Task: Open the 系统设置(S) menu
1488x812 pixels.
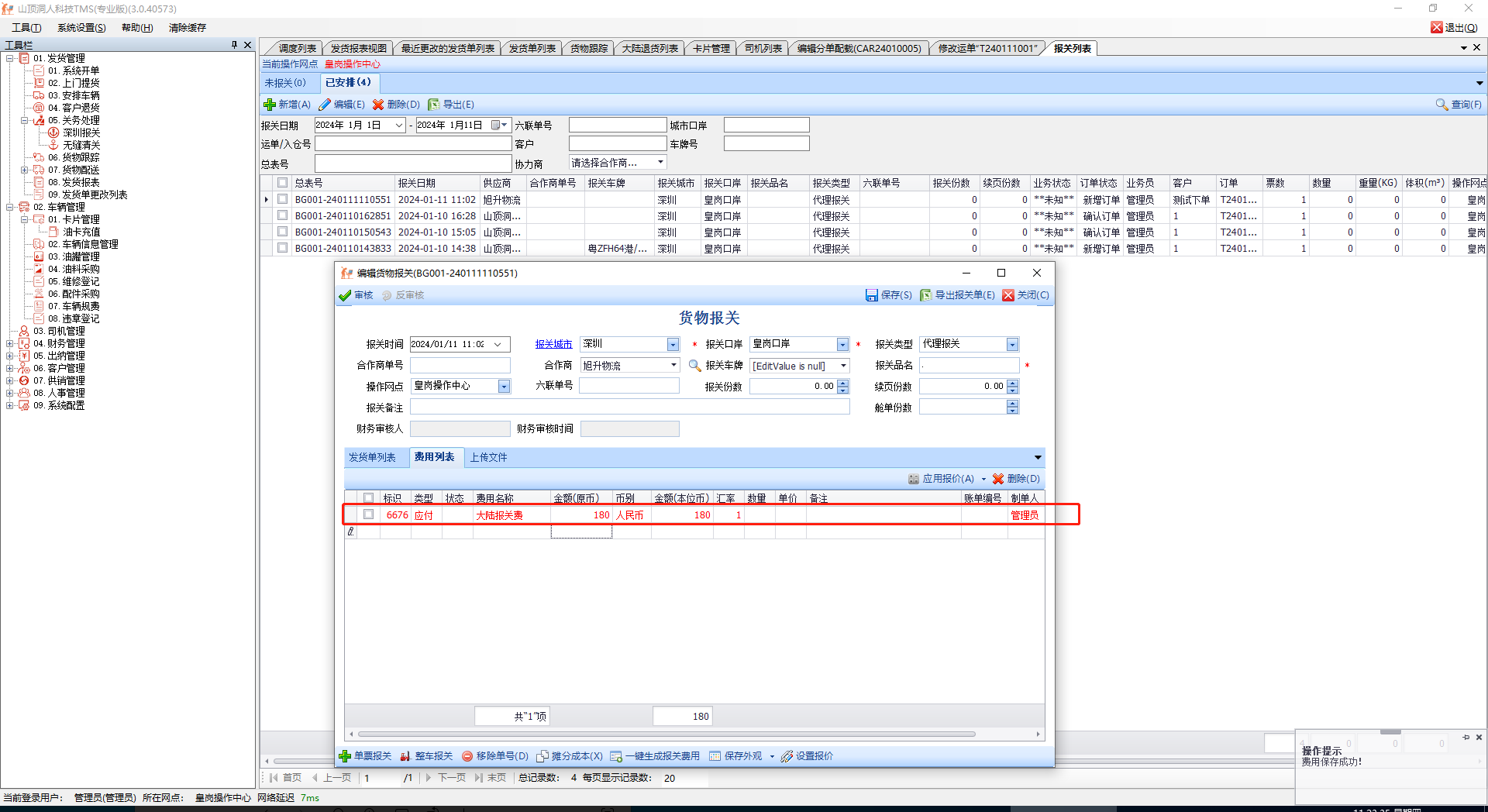Action: (x=81, y=28)
